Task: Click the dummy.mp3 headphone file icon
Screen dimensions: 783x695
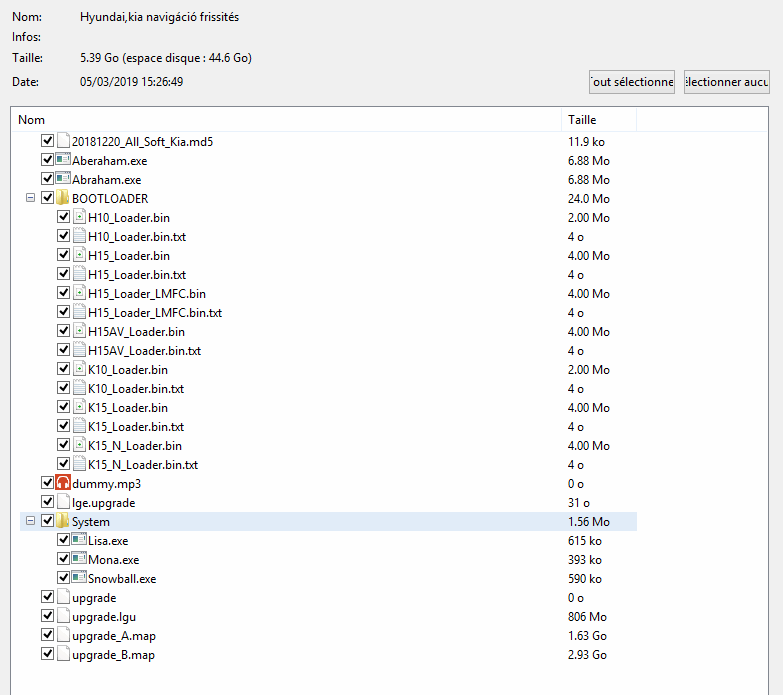Action: pos(63,484)
